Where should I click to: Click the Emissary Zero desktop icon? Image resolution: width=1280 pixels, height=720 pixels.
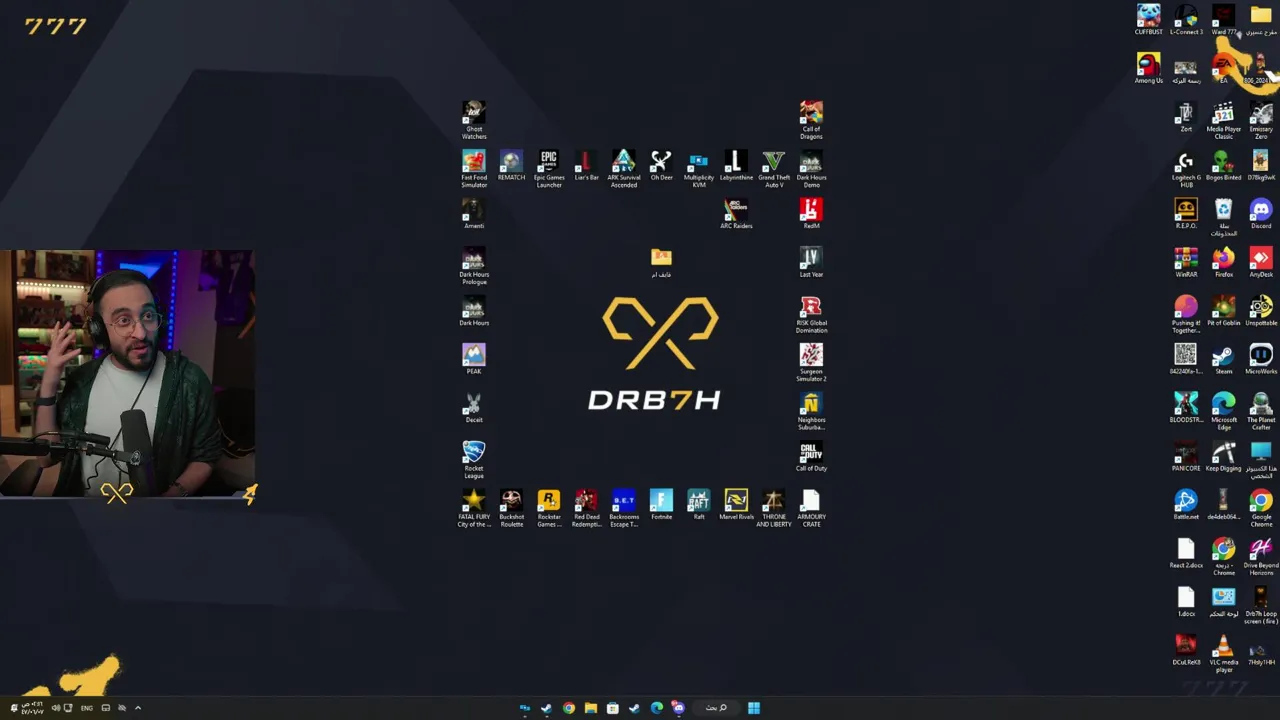(1261, 120)
